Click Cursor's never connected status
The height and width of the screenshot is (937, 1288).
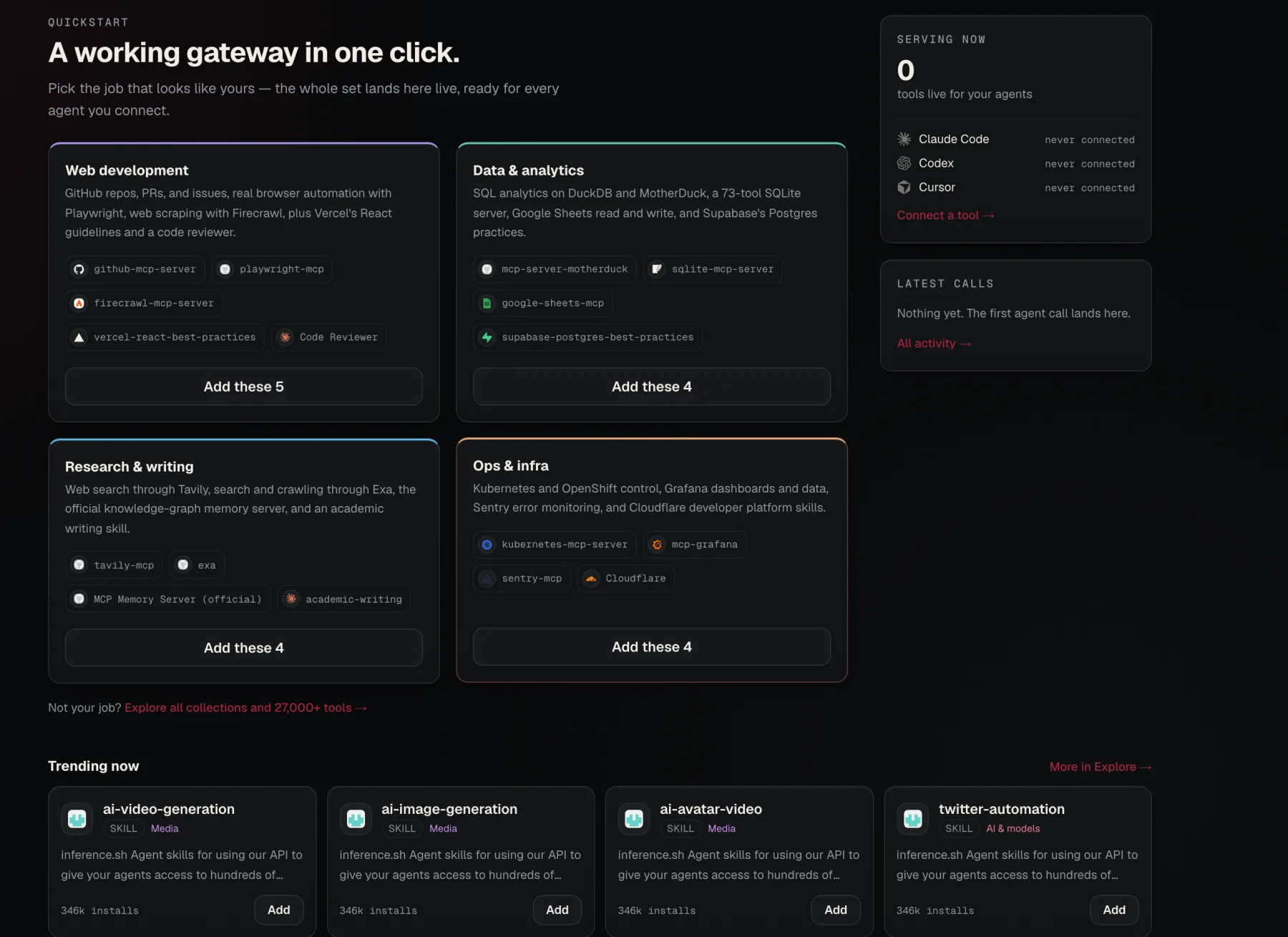(1090, 188)
